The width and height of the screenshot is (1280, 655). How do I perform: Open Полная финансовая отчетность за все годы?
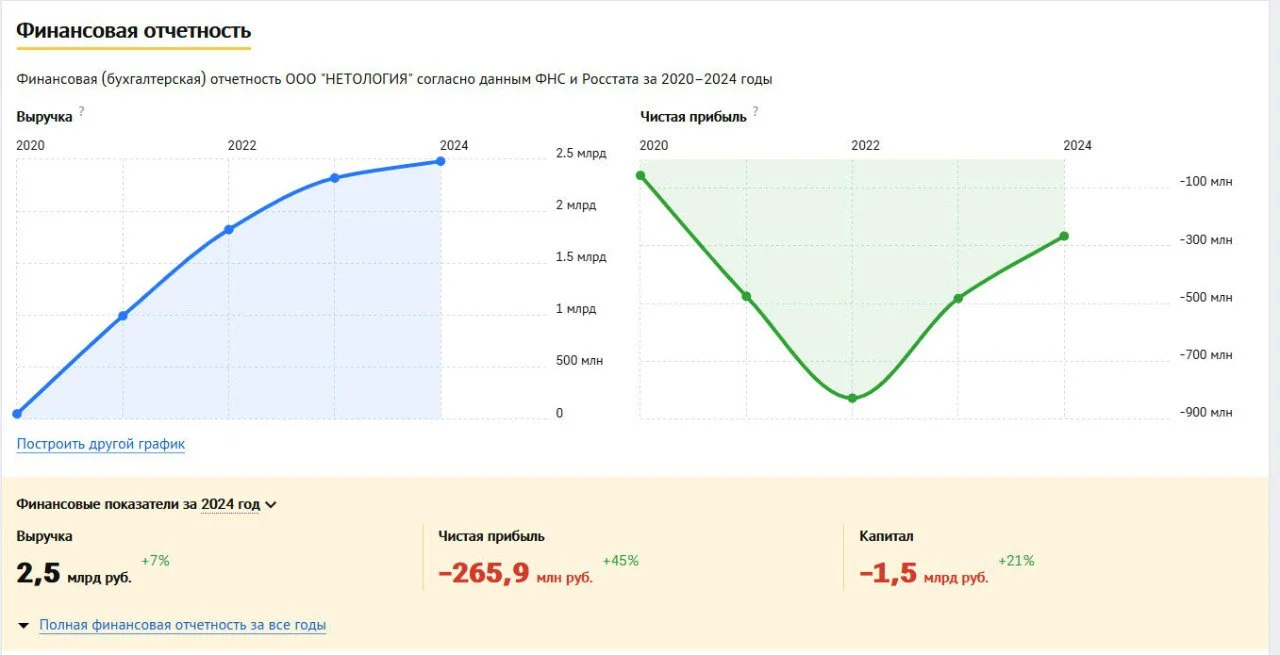[x=182, y=625]
